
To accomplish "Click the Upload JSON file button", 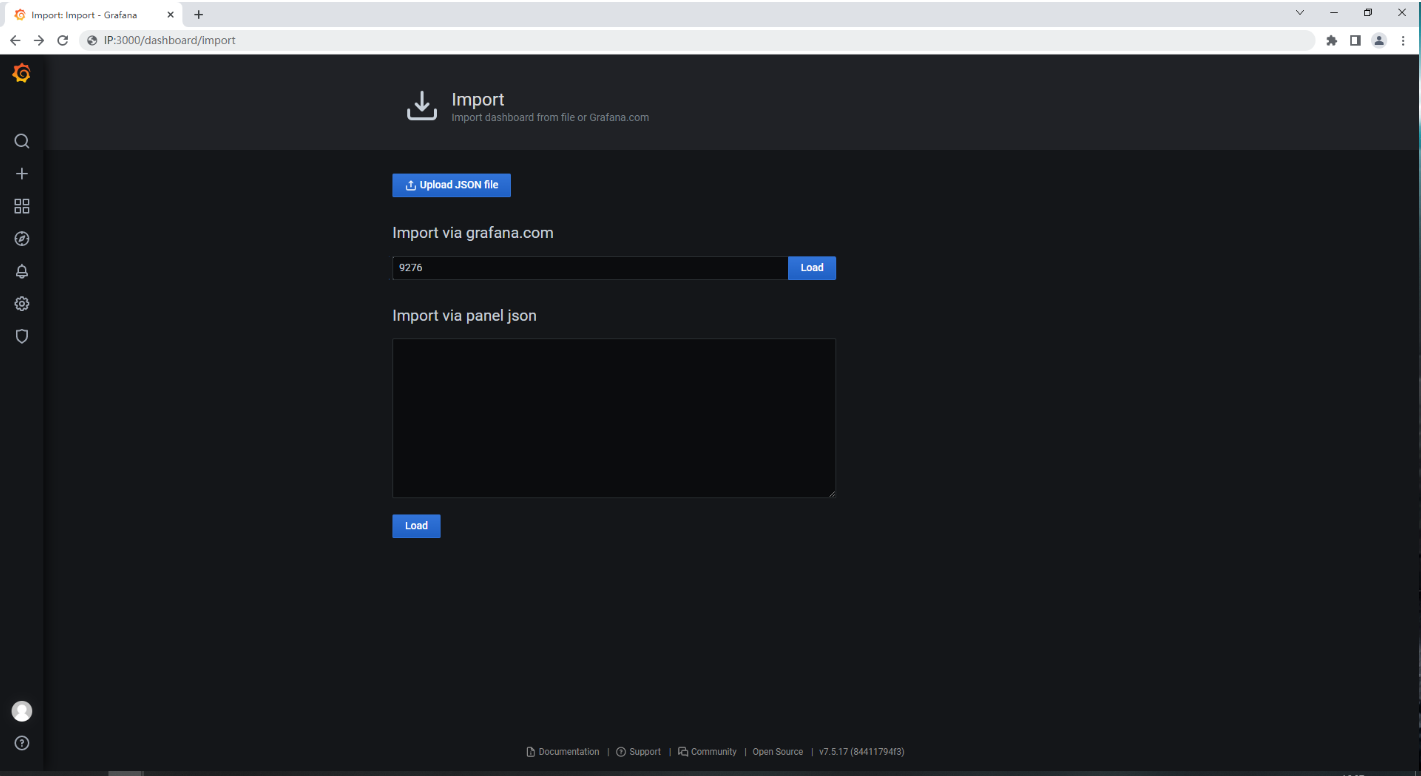I will point(451,185).
